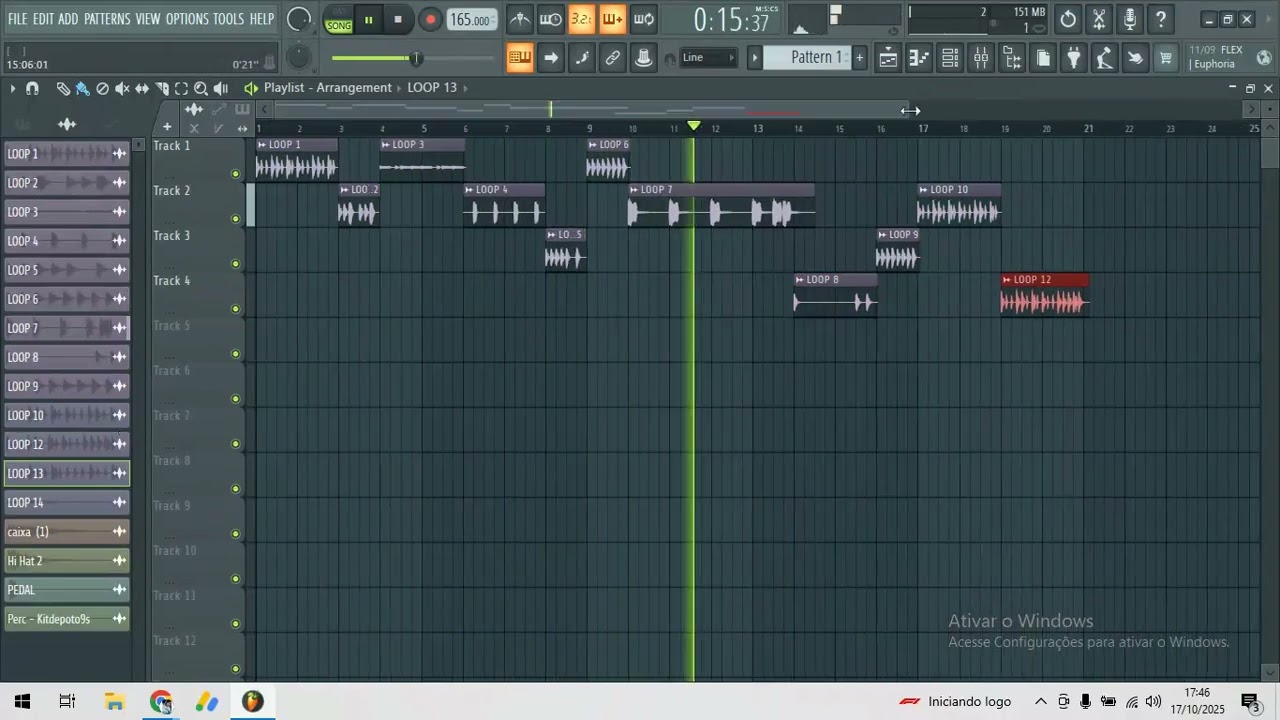
Task: Toggle typing keyboard to piano
Action: pos(520,58)
